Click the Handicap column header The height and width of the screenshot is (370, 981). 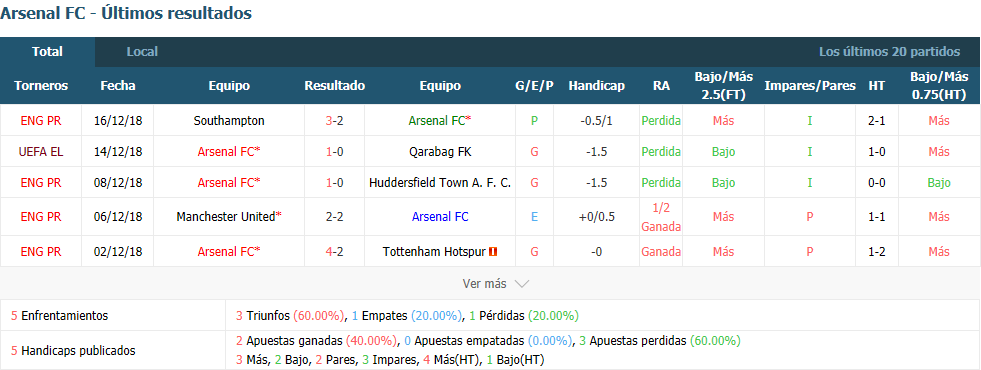tap(596, 86)
